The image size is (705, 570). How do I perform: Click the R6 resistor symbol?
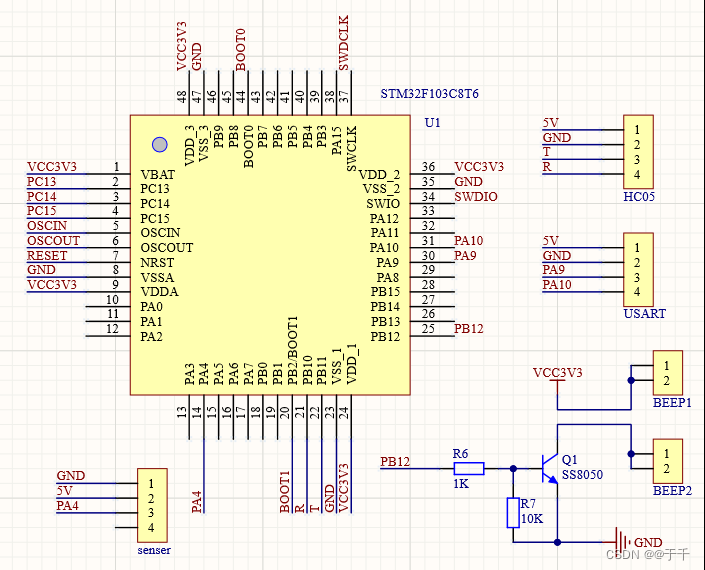469,469
